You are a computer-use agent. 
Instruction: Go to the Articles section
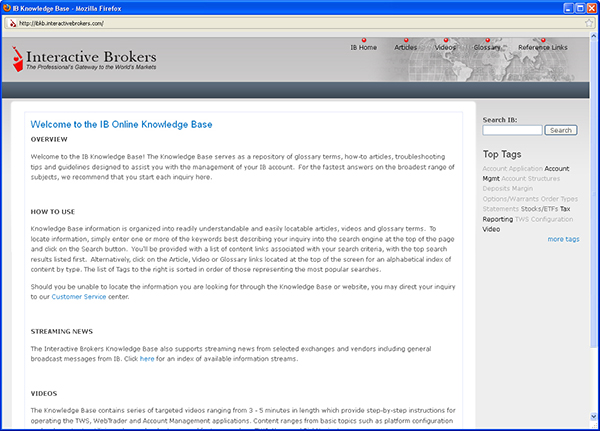406,47
